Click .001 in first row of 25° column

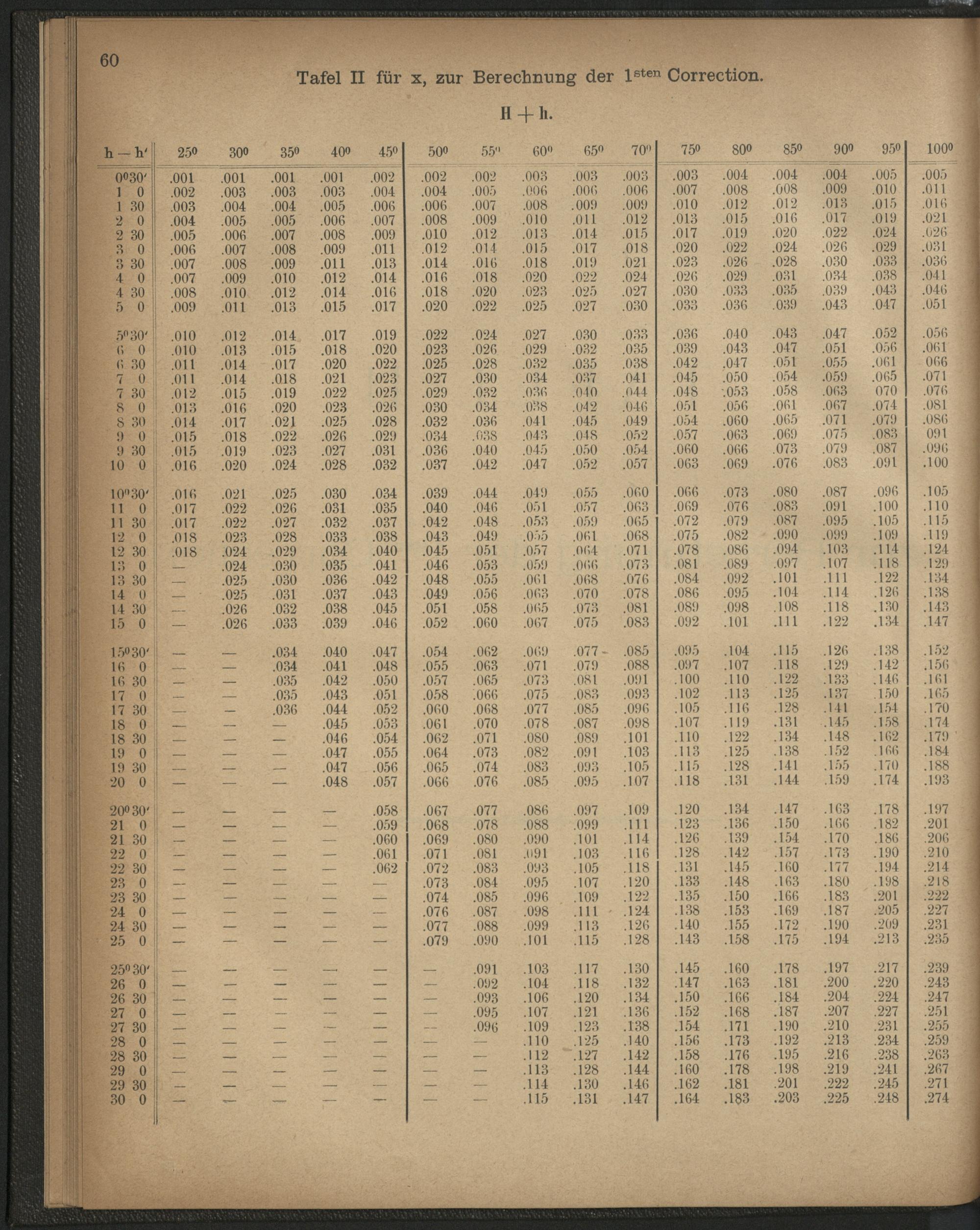(182, 178)
